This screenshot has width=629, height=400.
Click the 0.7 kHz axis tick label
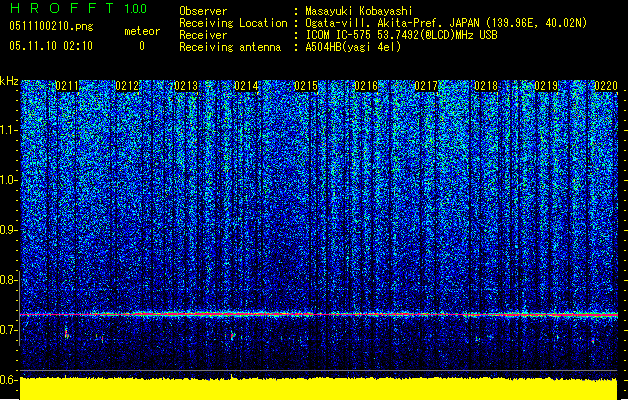pos(8,330)
